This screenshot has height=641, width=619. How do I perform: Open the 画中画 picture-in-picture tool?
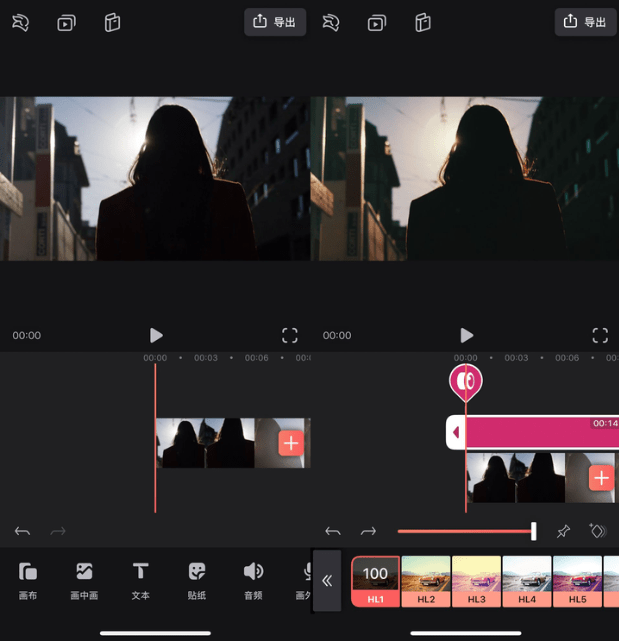click(x=84, y=579)
